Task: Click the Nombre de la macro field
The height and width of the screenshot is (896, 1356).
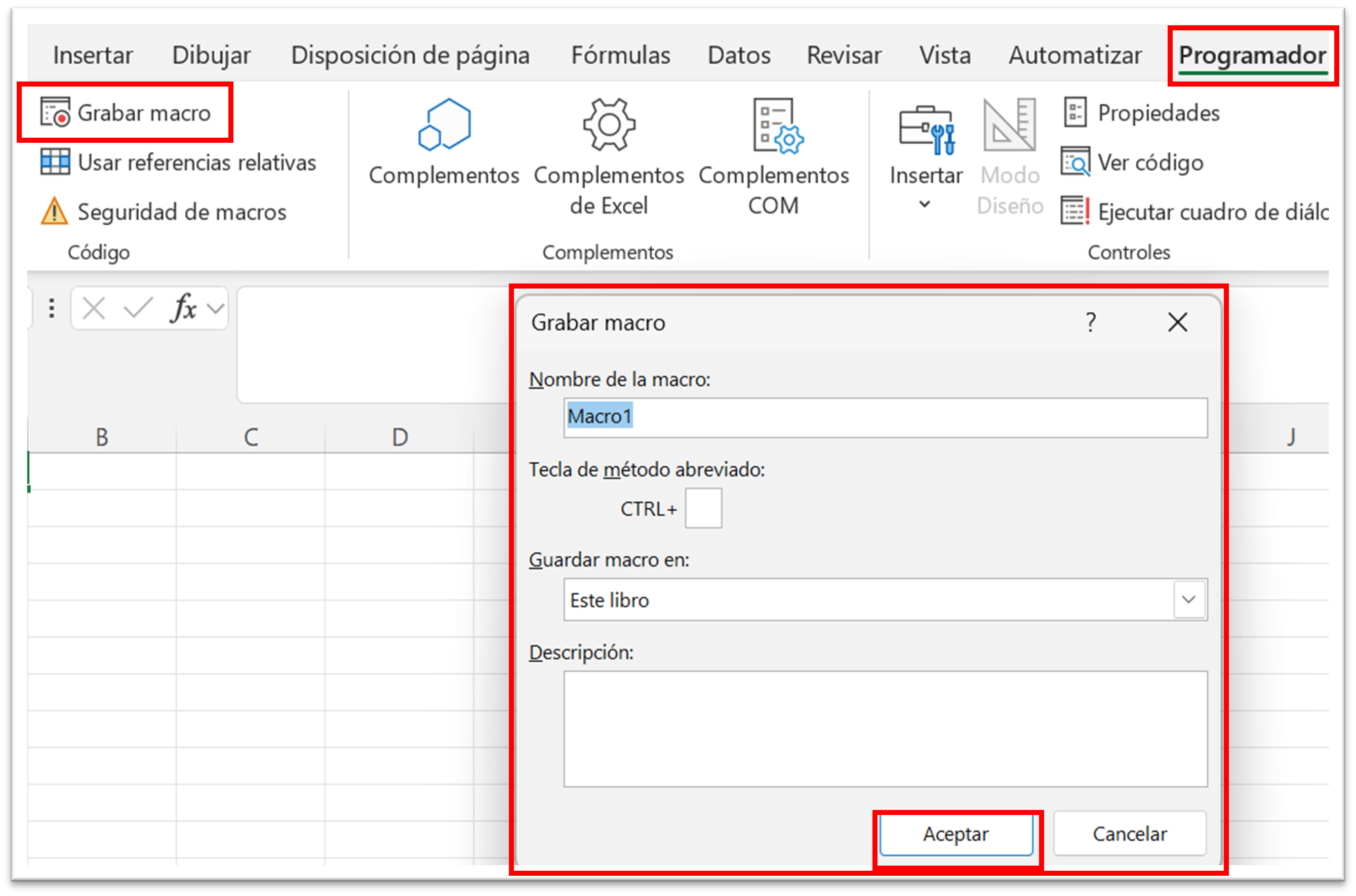Action: [885, 417]
